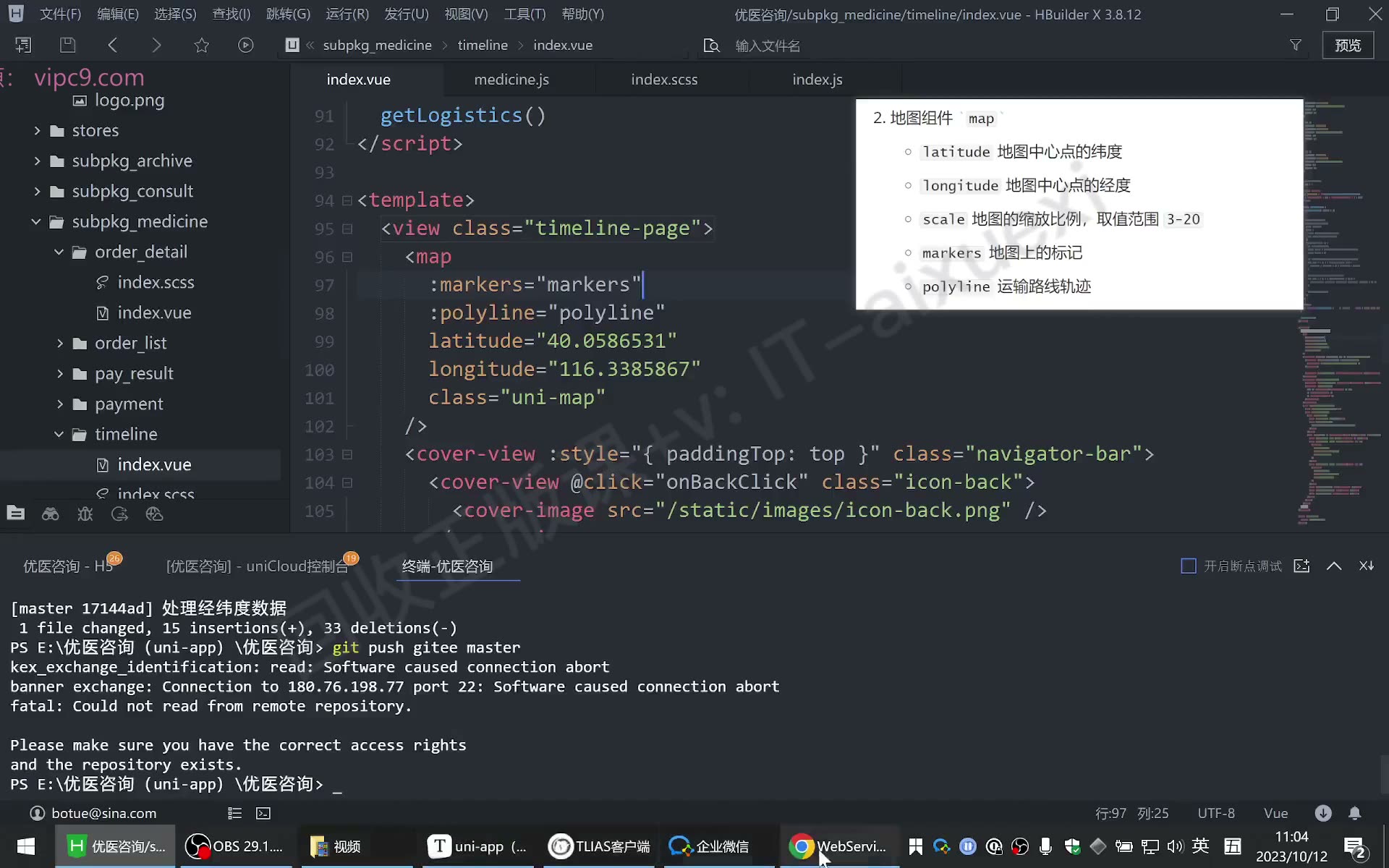
Task: Click the bookmark star icon in toolbar
Action: click(201, 45)
